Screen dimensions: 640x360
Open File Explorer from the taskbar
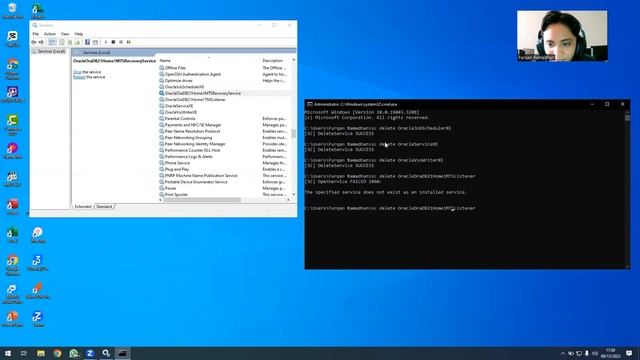pos(41,353)
